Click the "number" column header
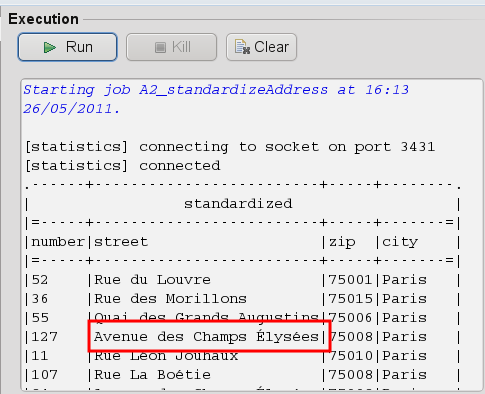 coord(58,242)
